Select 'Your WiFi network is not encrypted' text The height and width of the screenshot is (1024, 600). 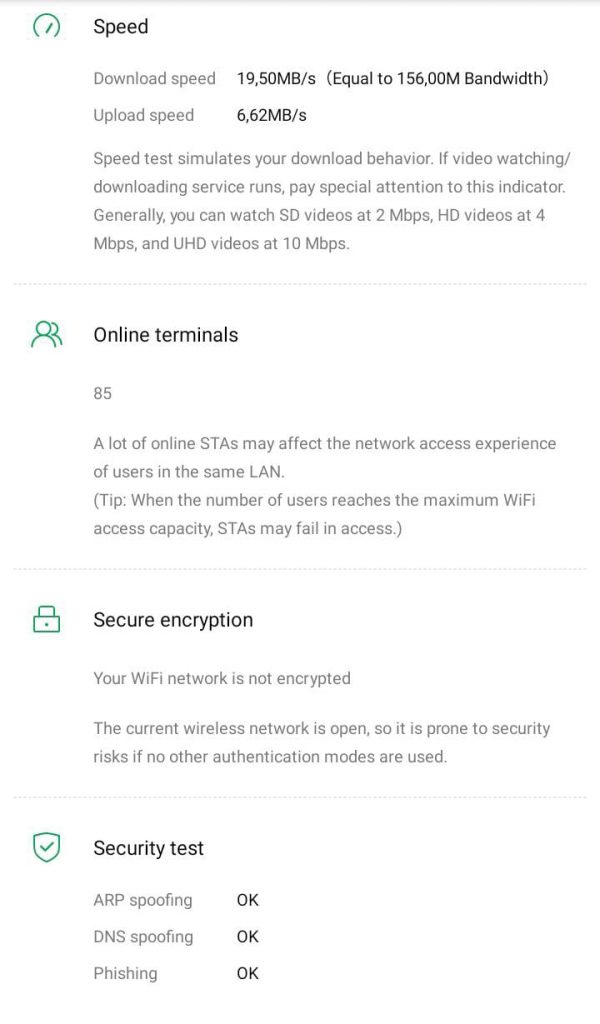tap(221, 678)
